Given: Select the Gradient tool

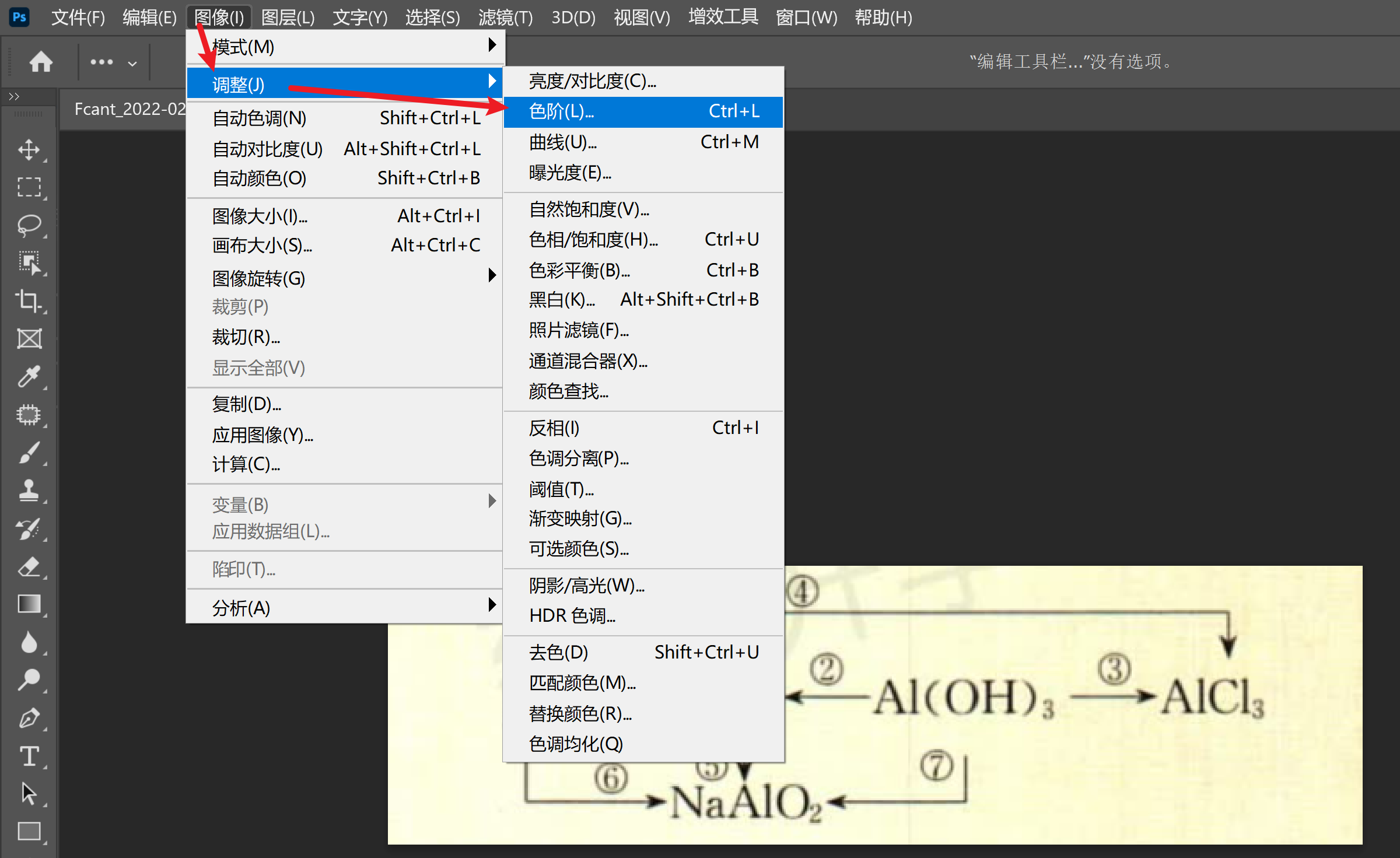Looking at the screenshot, I should tap(29, 604).
